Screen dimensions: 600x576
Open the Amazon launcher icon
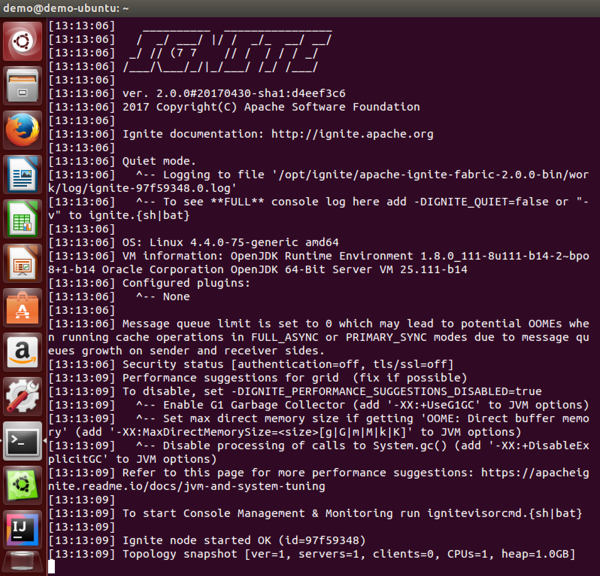[22, 352]
